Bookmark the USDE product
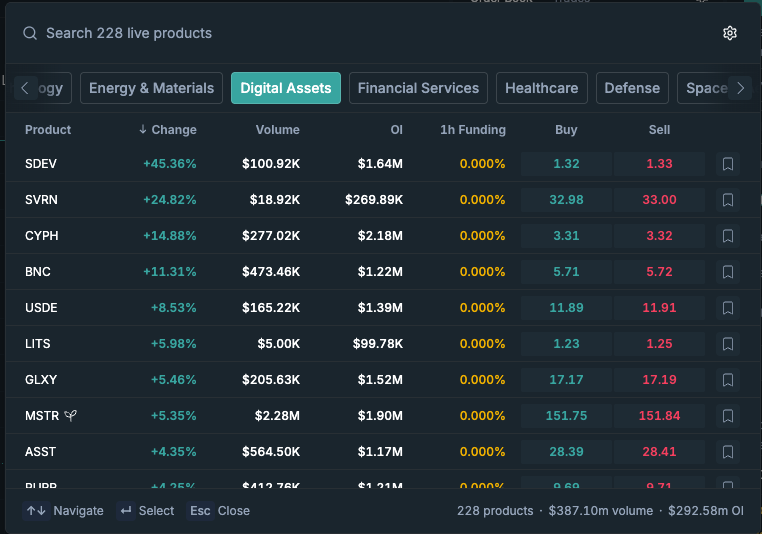762x534 pixels. 727,308
